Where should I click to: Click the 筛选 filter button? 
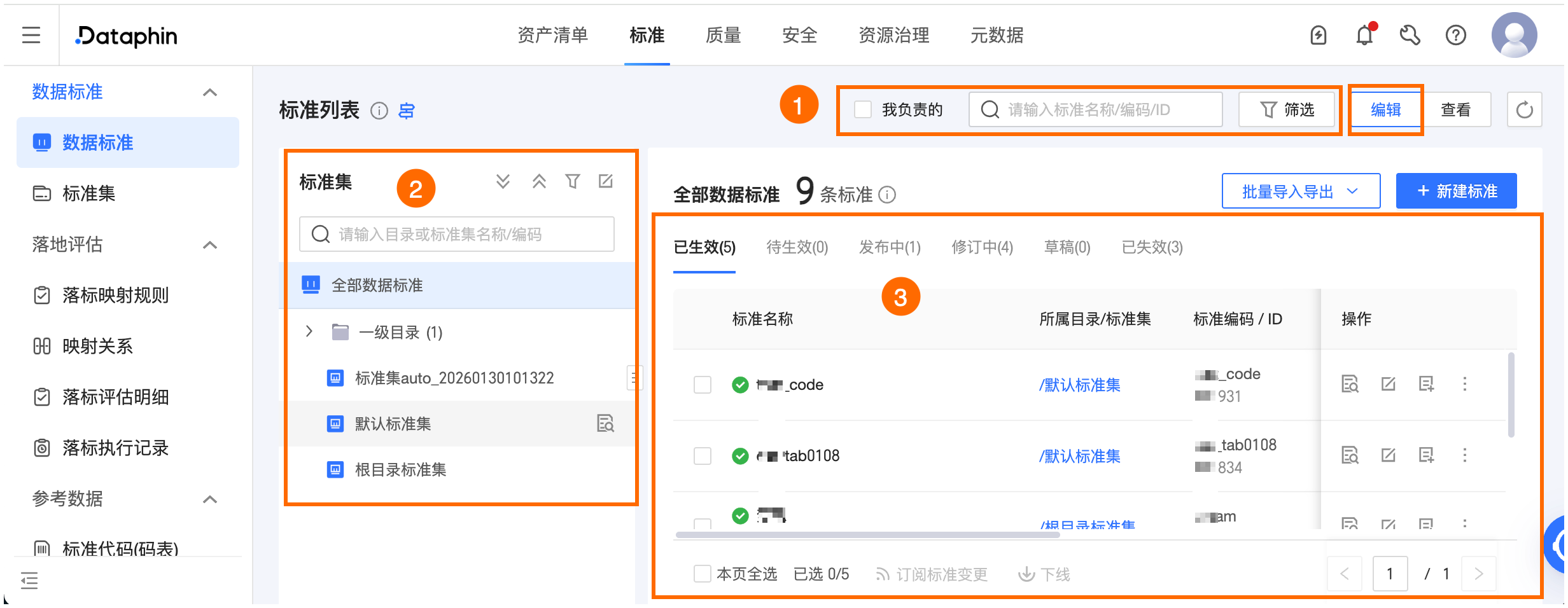pos(1287,109)
